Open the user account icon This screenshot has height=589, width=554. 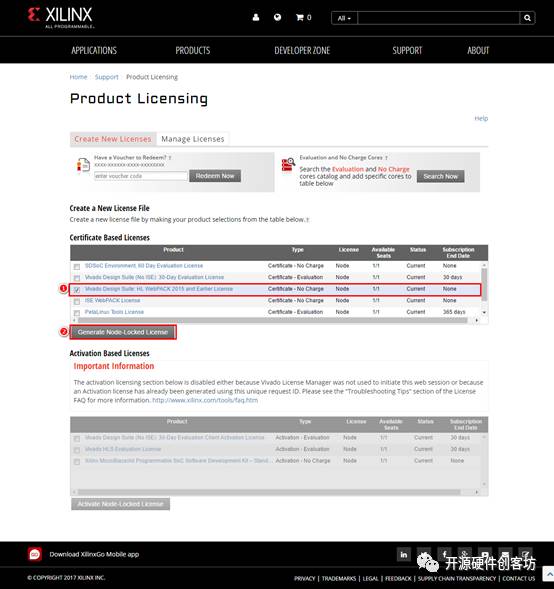click(256, 17)
